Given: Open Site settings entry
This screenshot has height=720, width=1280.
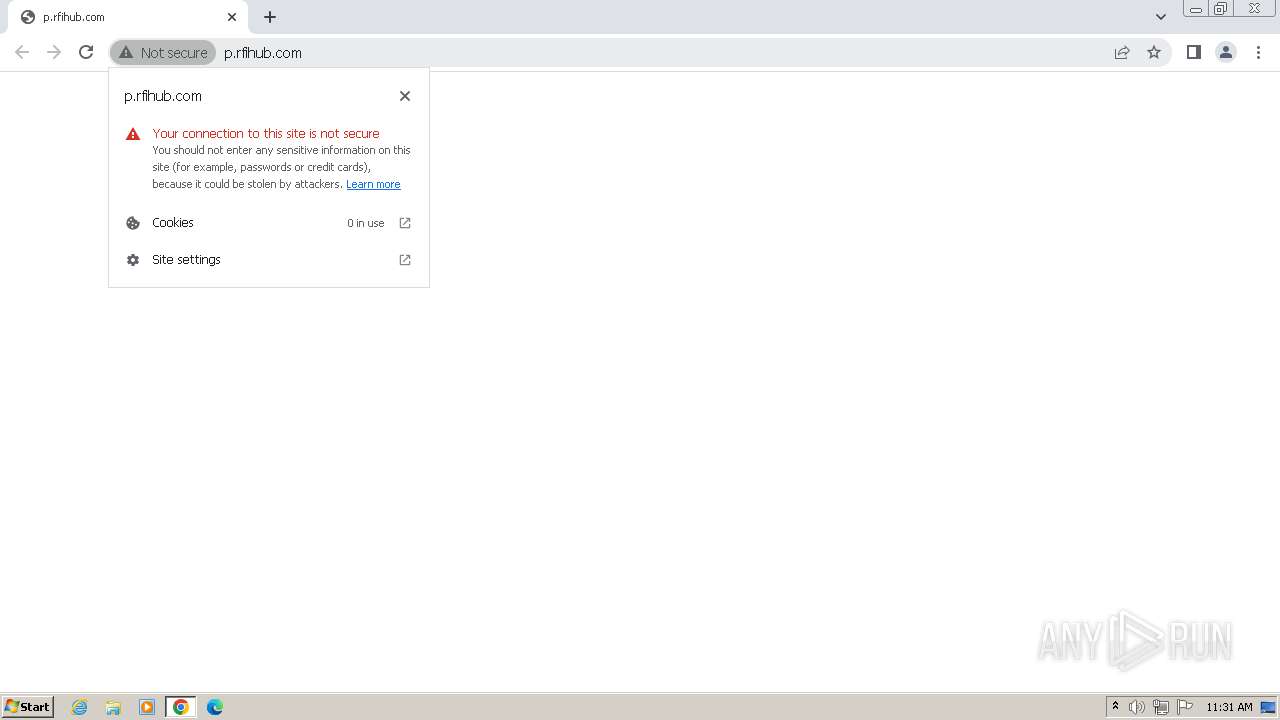Looking at the screenshot, I should click(269, 260).
